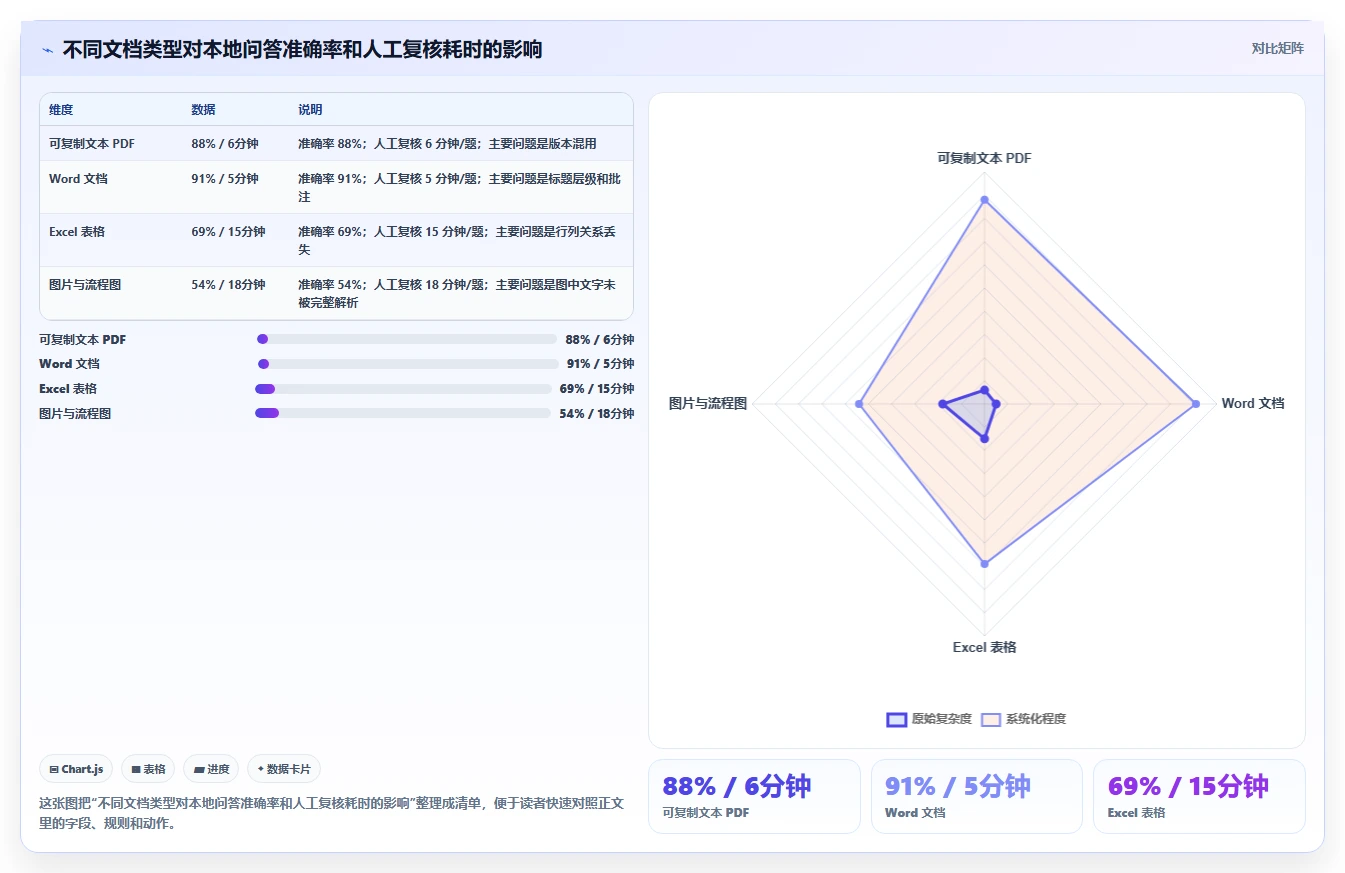Toggle the 系统化程度 legend item
Screen dimensions: 1345x873
(x=1023, y=719)
